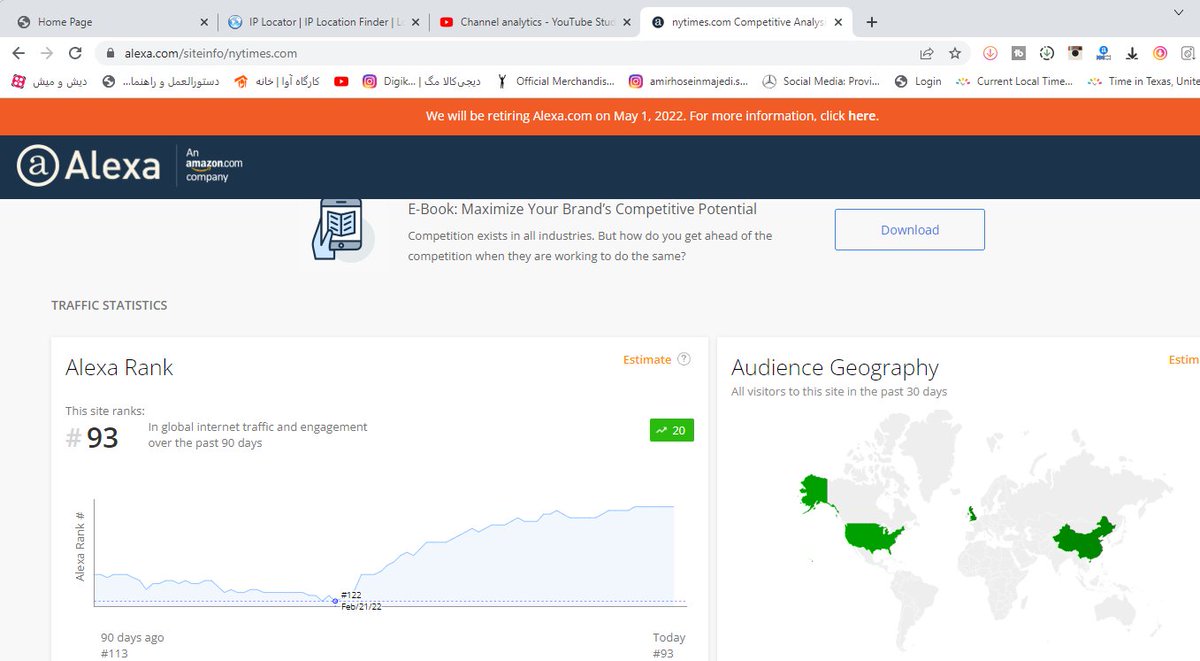Open the Current Local Time bookmark

(1014, 81)
